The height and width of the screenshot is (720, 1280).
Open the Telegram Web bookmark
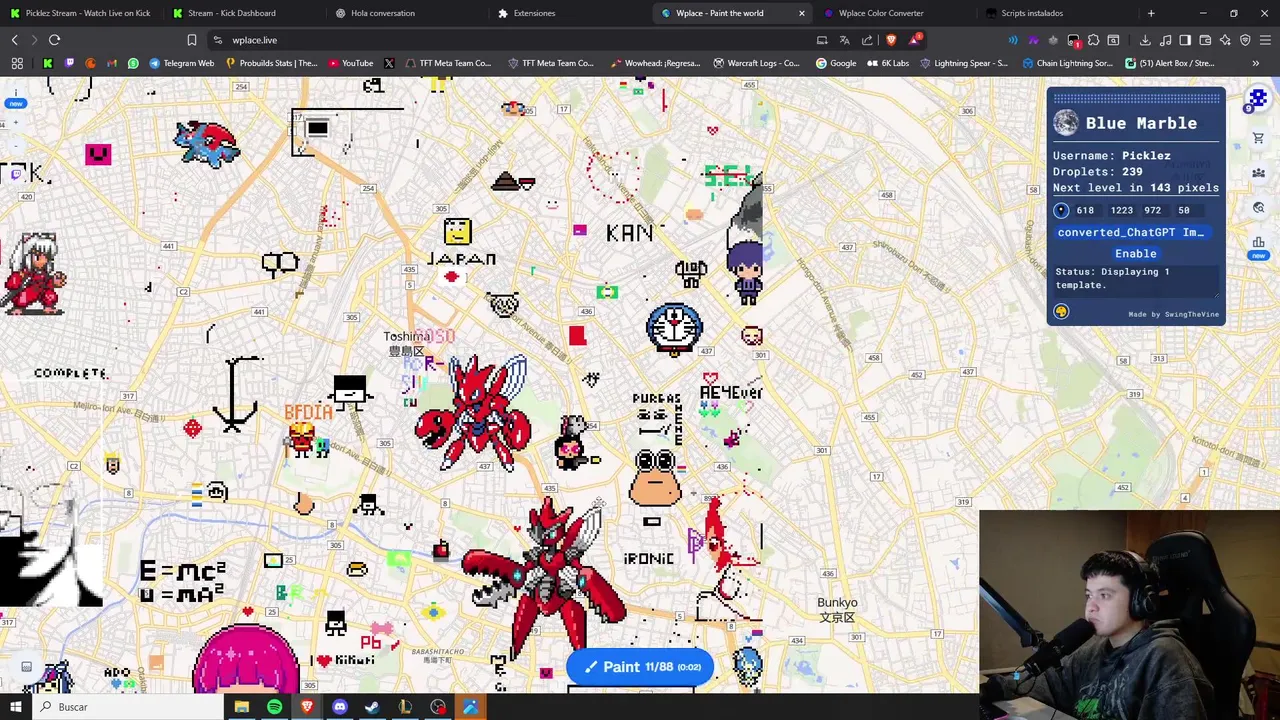pos(181,63)
